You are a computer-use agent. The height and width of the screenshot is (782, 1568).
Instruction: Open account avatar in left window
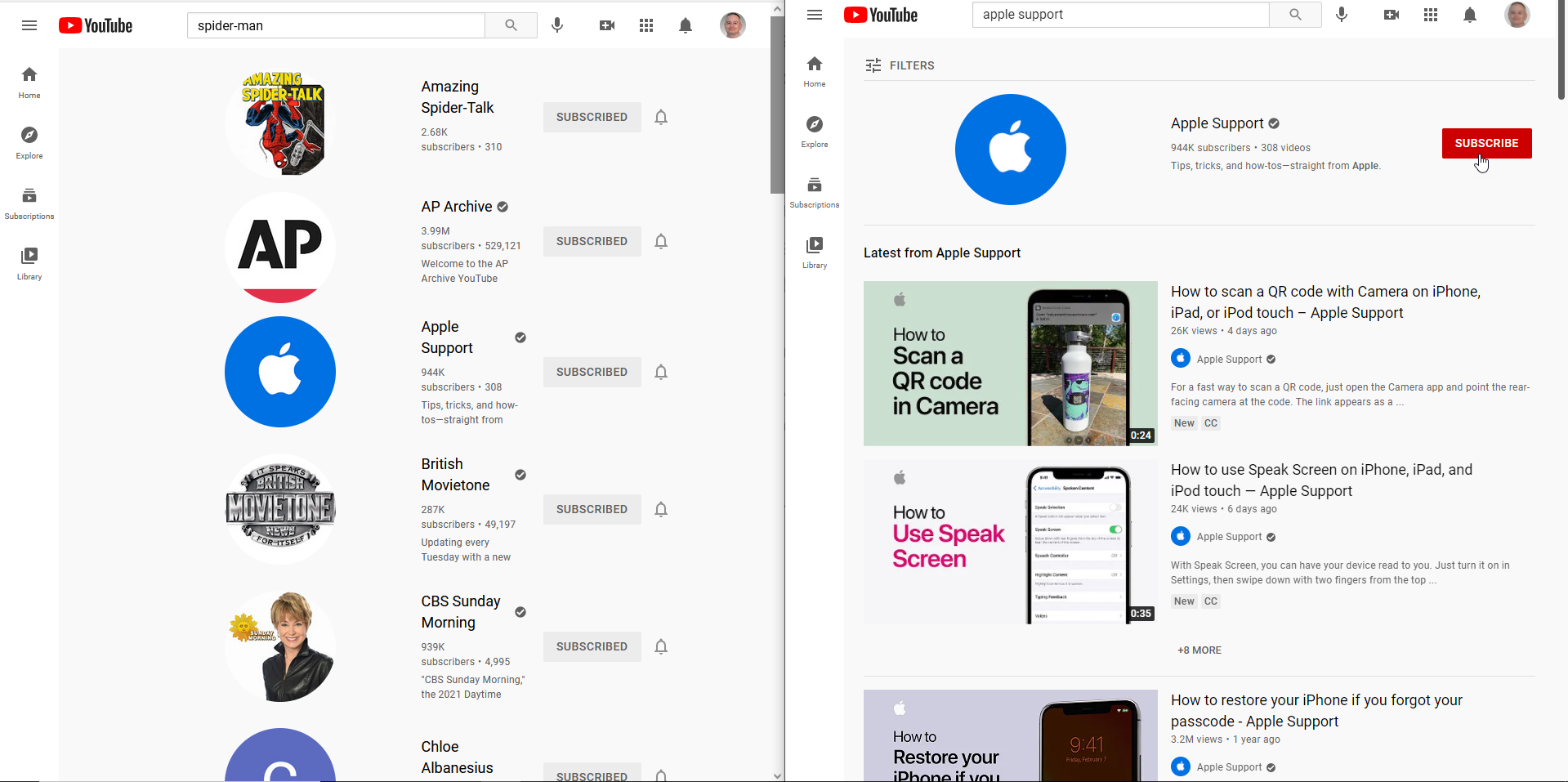click(733, 25)
